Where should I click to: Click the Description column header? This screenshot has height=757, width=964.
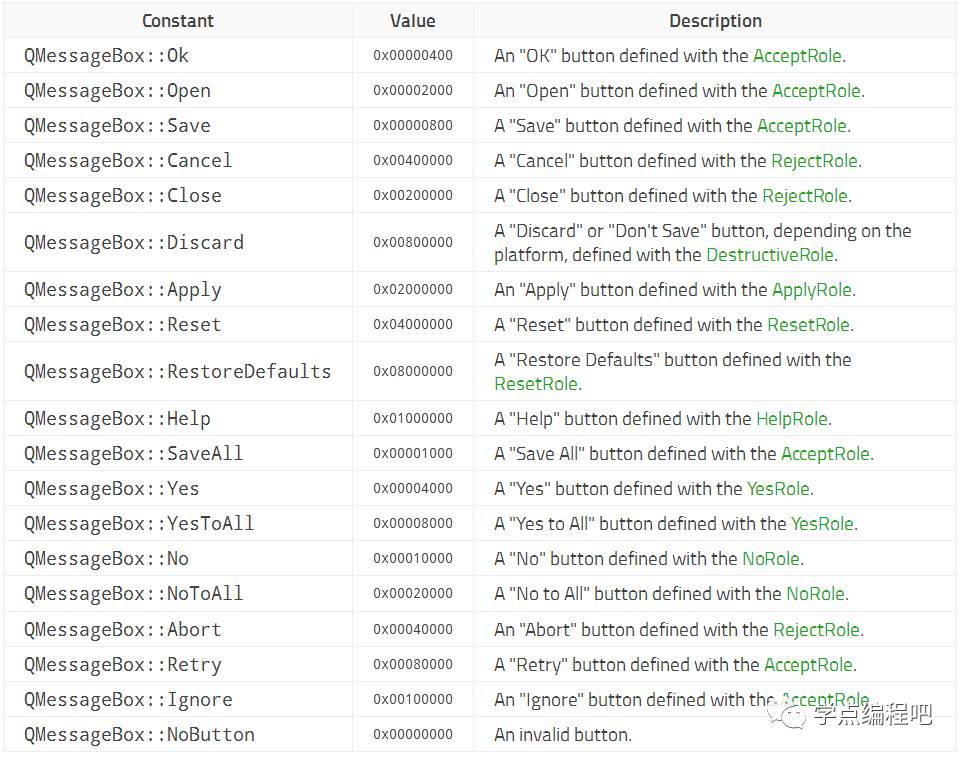tap(715, 21)
